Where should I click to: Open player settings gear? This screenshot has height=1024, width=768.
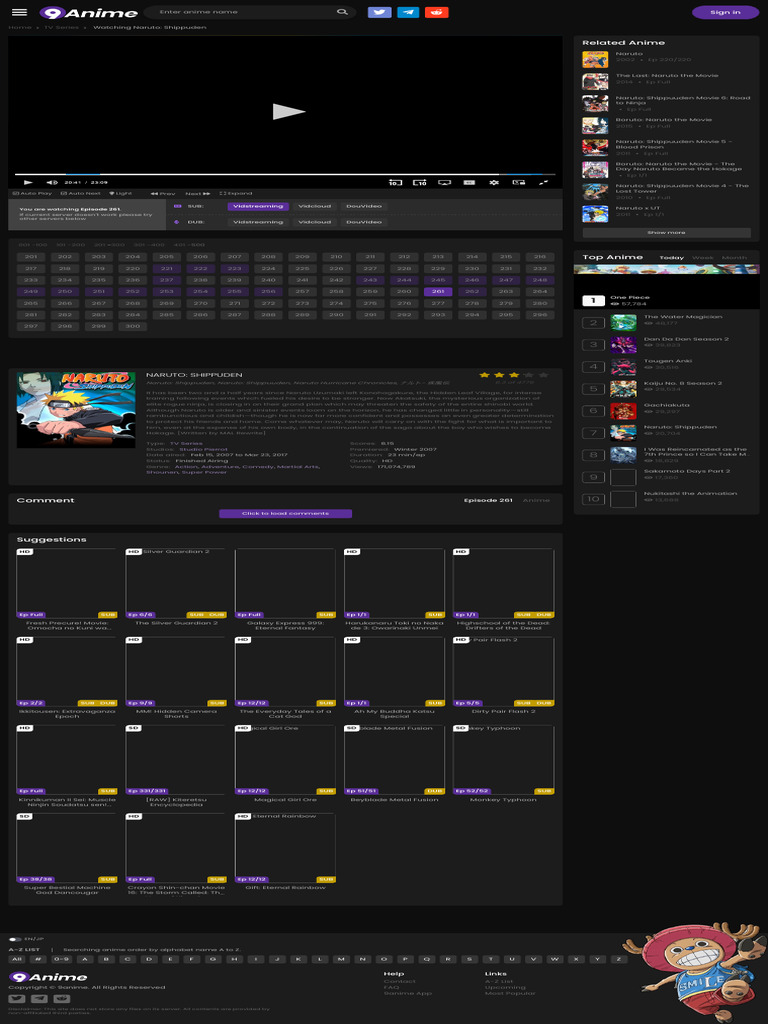click(x=494, y=183)
